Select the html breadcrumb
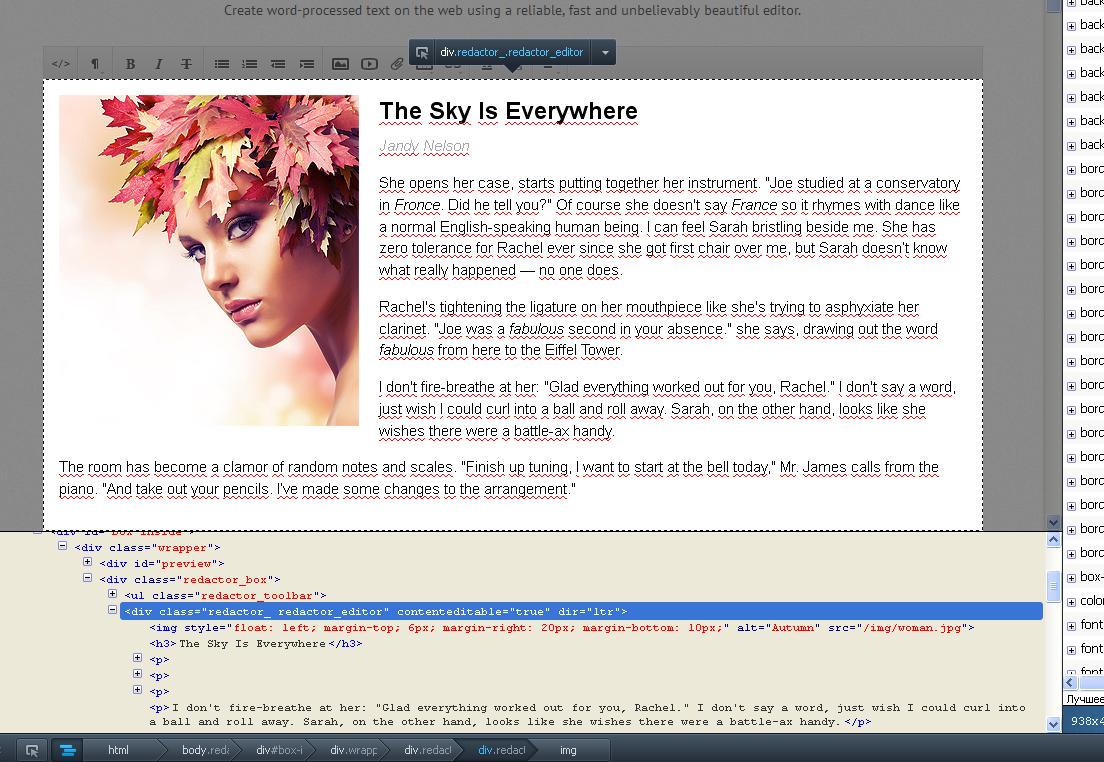This screenshot has height=762, width=1104. pos(118,750)
